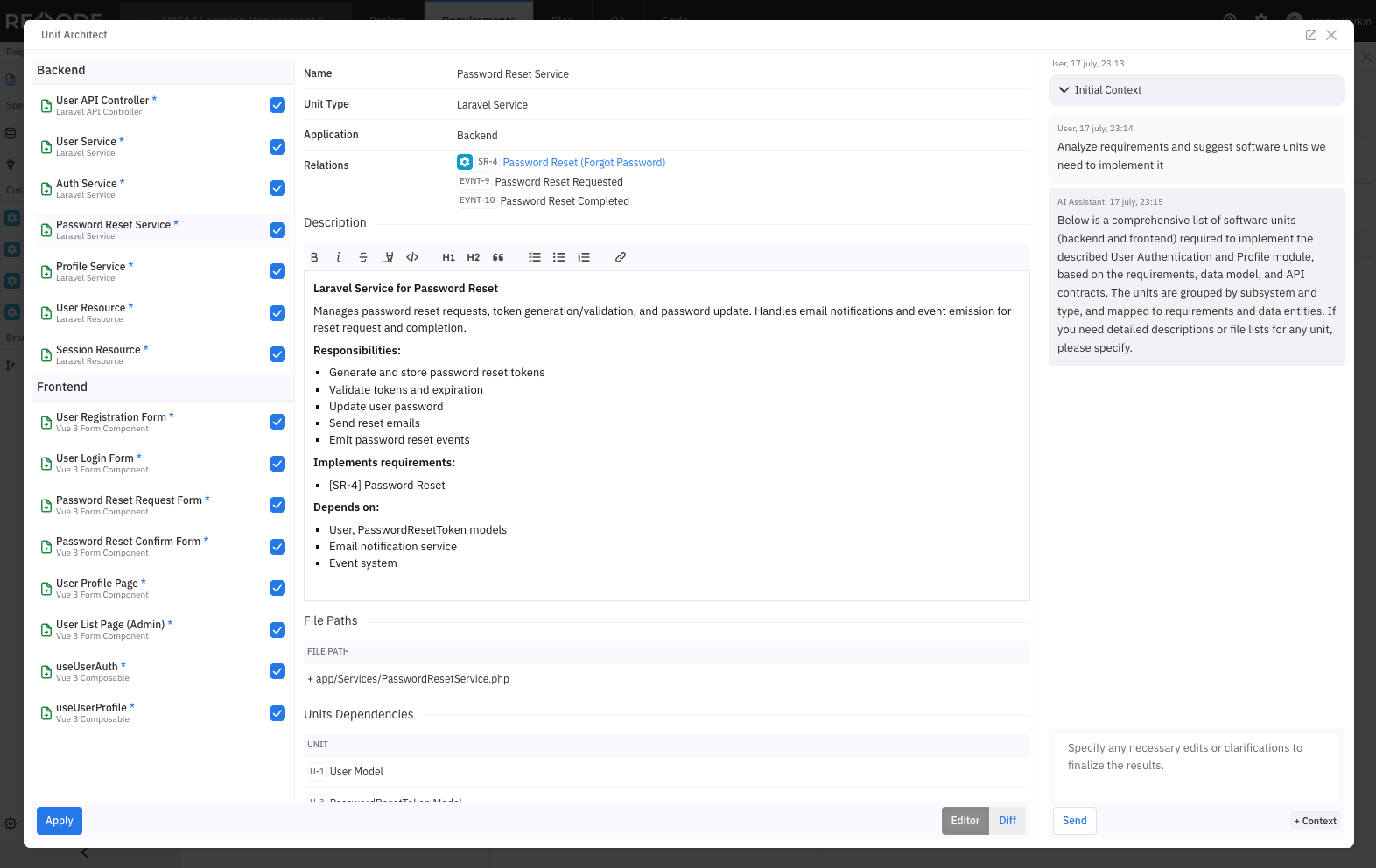This screenshot has height=868, width=1376.
Task: Expand the Initial Context section
Action: click(1197, 90)
